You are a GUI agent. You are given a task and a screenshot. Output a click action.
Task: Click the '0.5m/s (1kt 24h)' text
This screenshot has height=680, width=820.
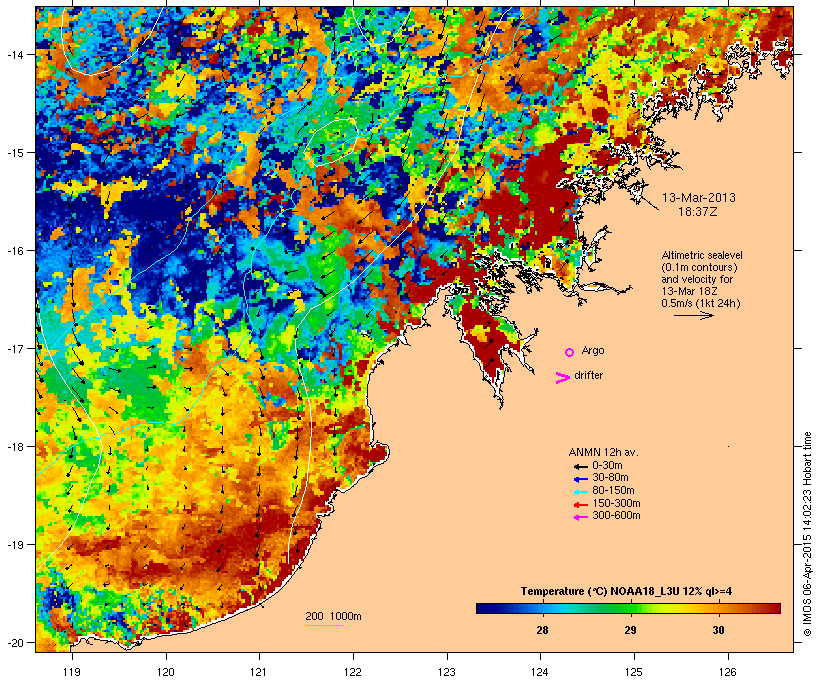click(701, 303)
